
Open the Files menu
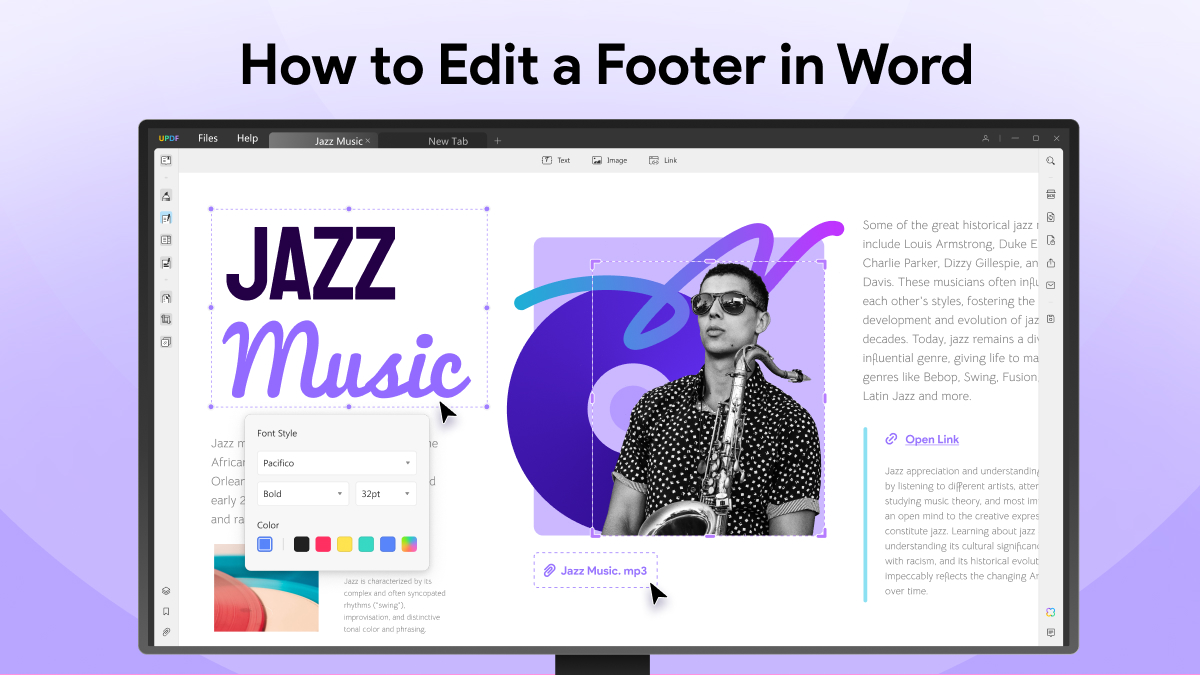coord(208,138)
